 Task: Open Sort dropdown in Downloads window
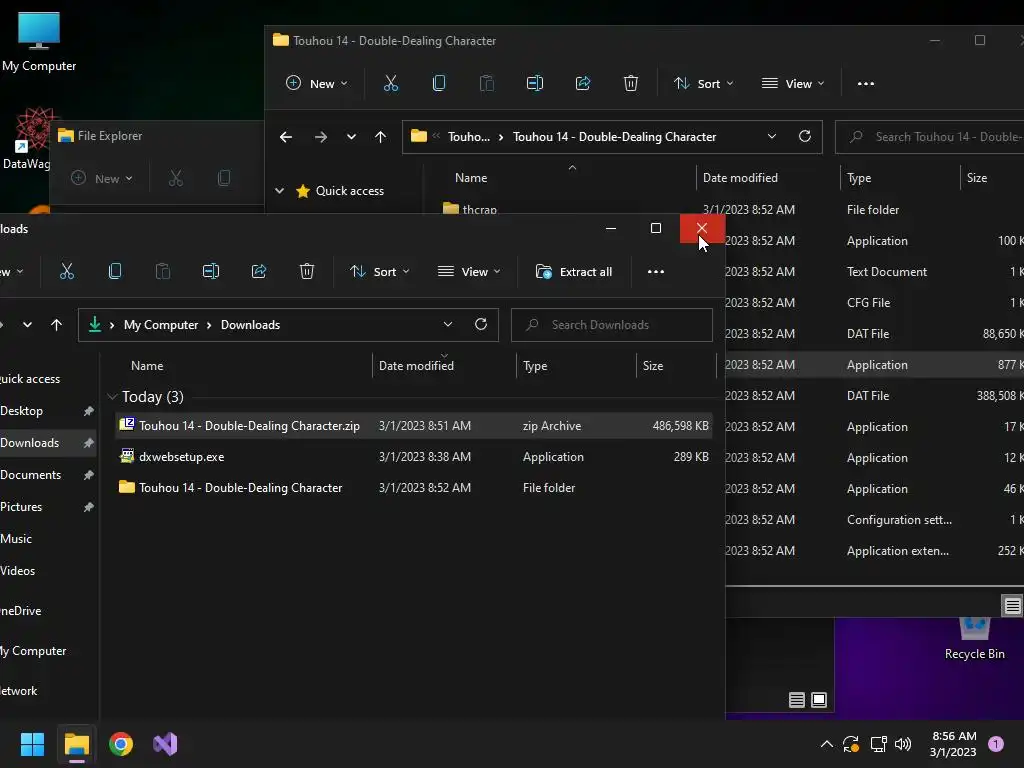(x=379, y=272)
